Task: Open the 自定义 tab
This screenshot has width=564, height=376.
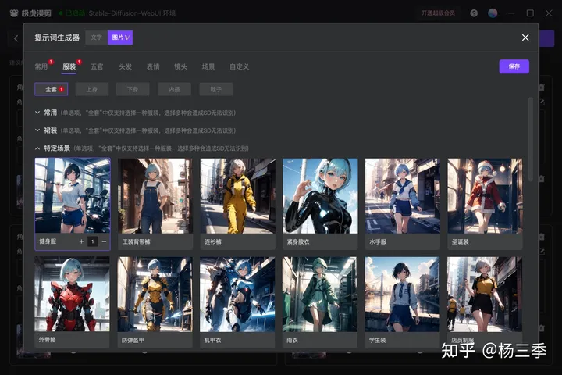Action: pos(239,67)
